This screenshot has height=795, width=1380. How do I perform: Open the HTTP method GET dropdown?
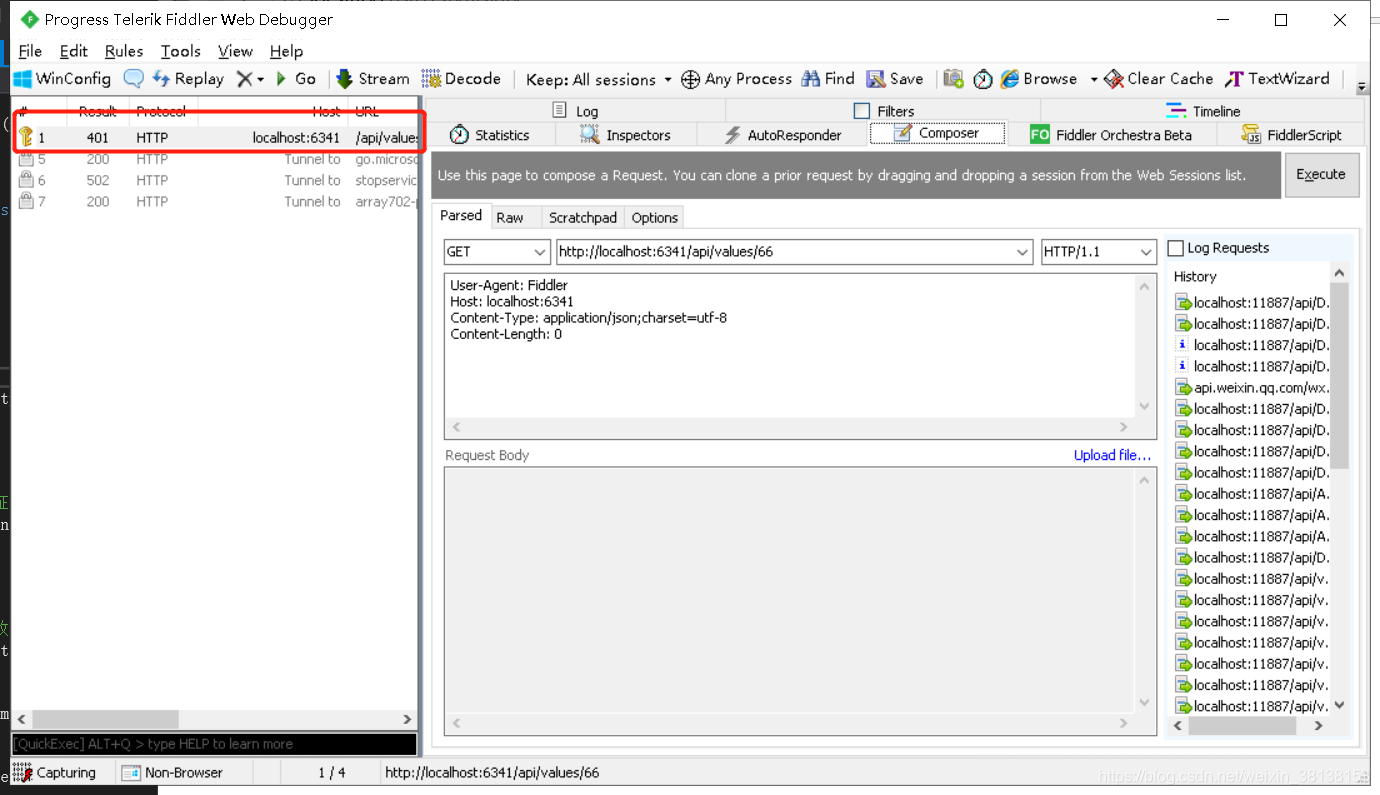click(x=540, y=252)
